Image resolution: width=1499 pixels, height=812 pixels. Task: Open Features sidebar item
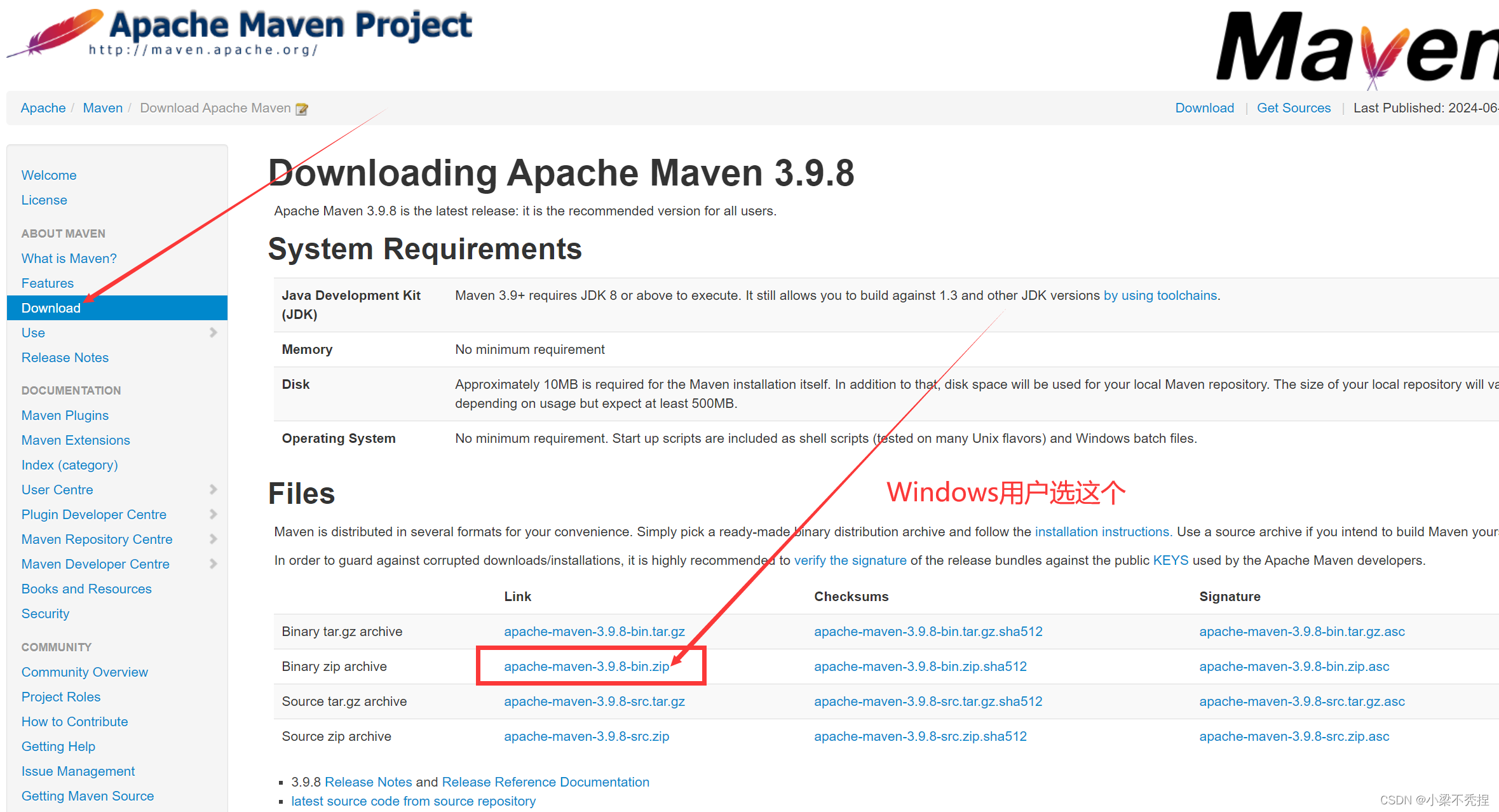pos(48,283)
